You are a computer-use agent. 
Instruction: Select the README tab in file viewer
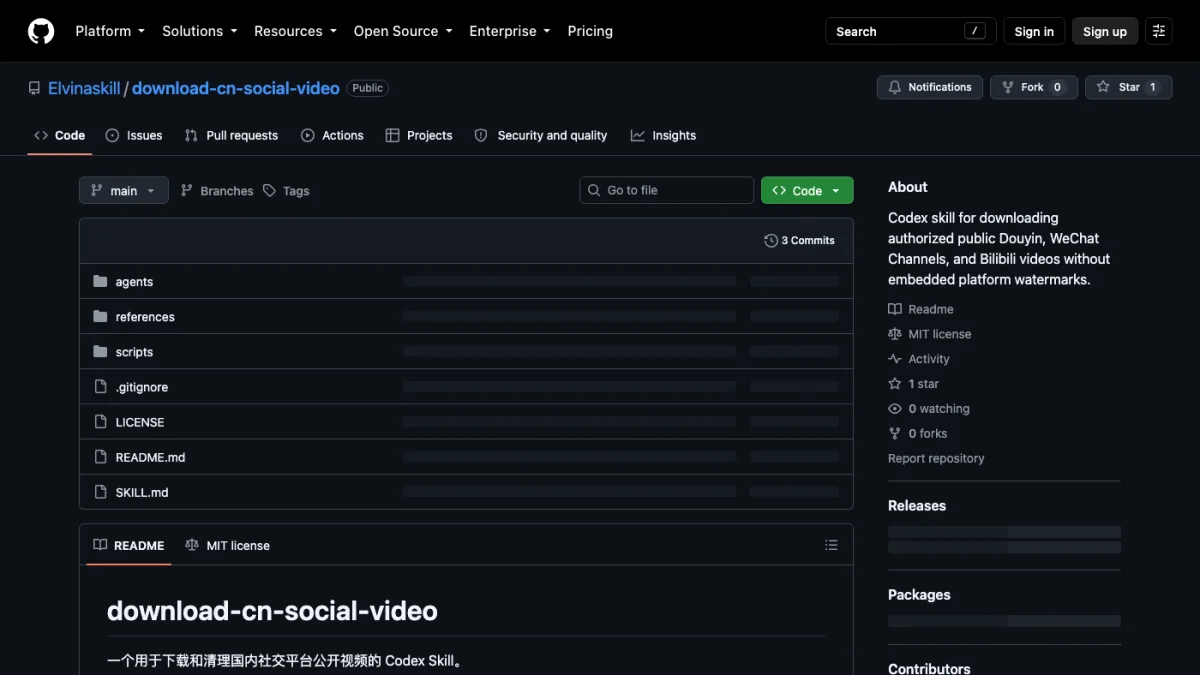129,545
